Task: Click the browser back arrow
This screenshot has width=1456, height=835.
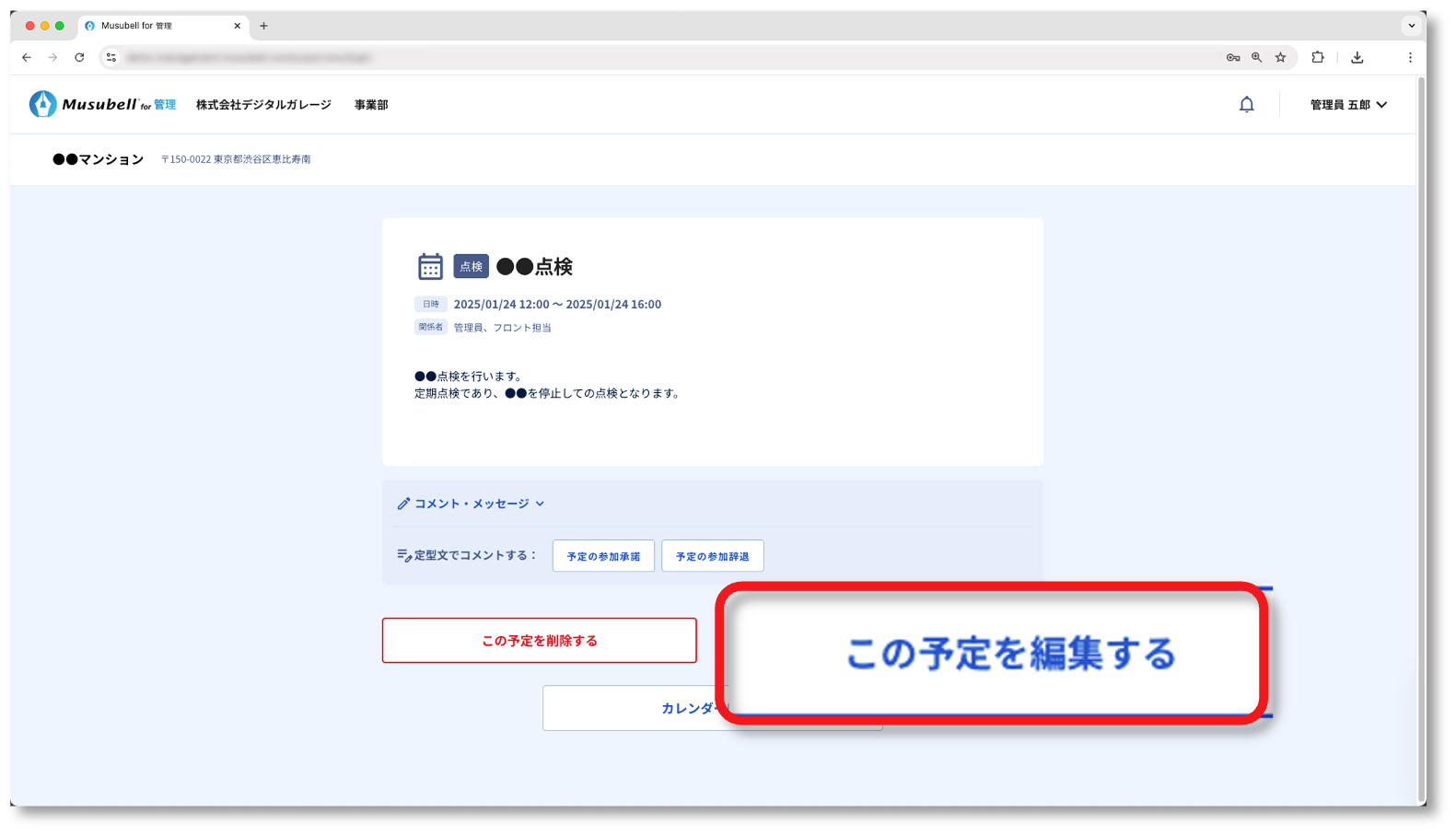Action: [27, 57]
